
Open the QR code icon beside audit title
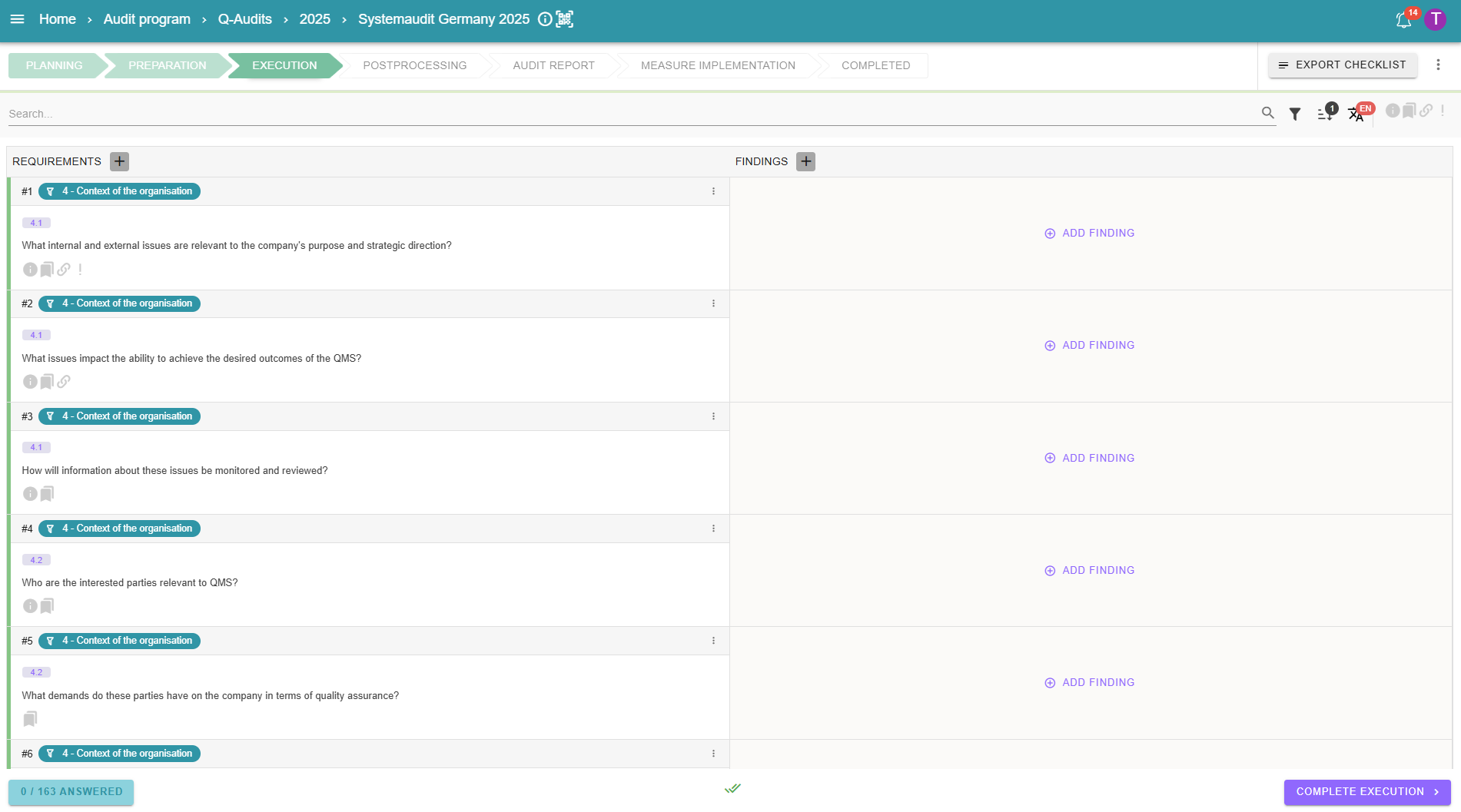[x=565, y=19]
